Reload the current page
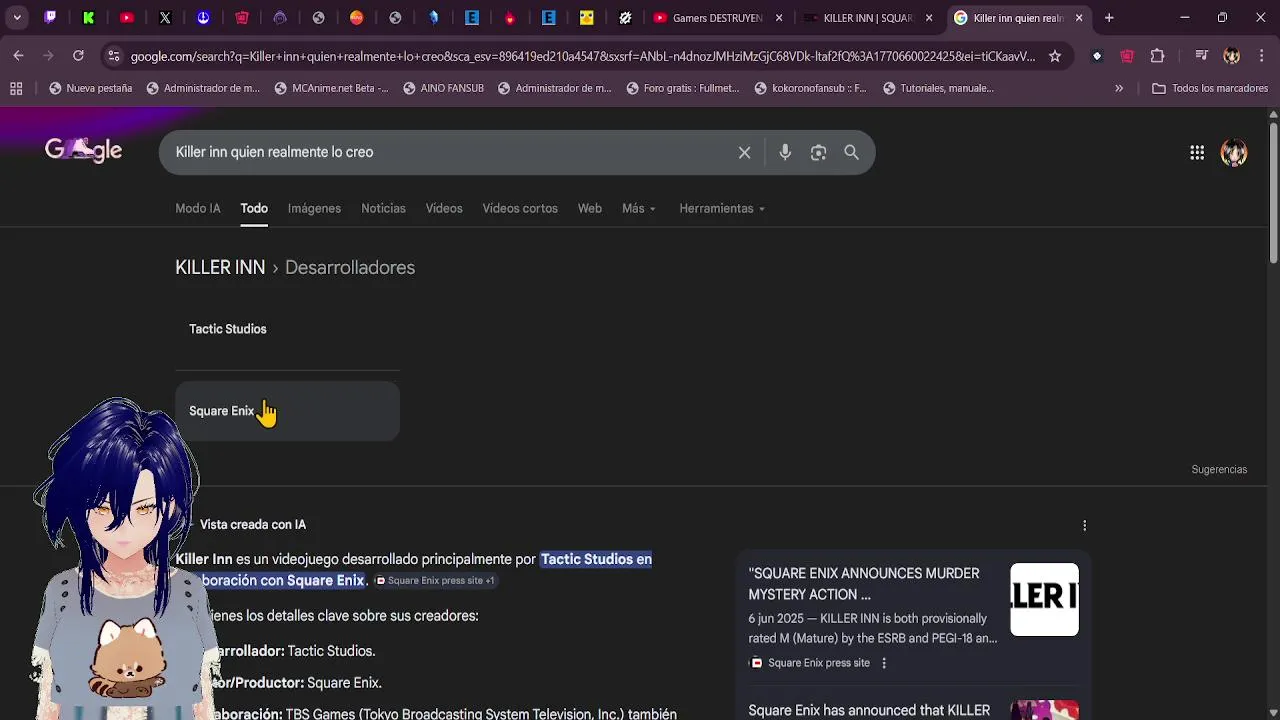The image size is (1280, 720). pos(78,56)
